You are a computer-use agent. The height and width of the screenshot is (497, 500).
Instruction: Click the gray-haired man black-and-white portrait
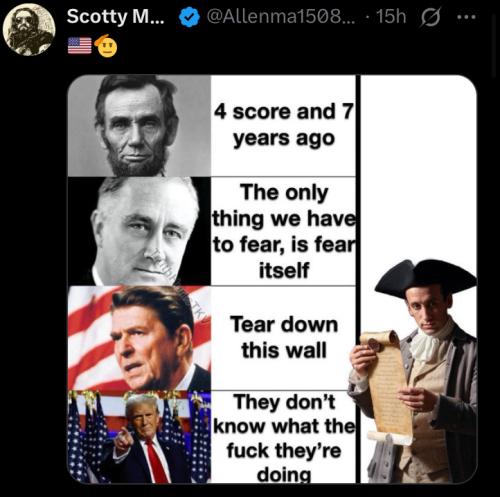[139, 231]
